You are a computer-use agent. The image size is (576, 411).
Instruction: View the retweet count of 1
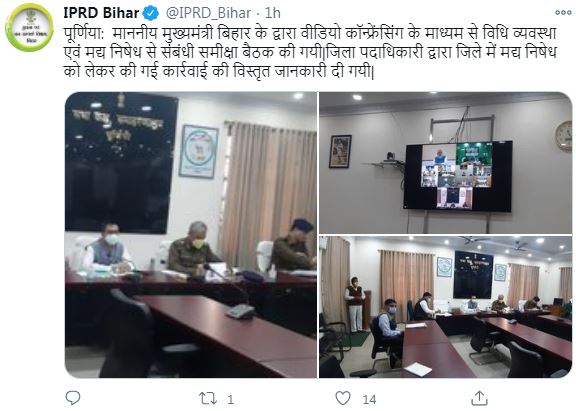(230, 399)
